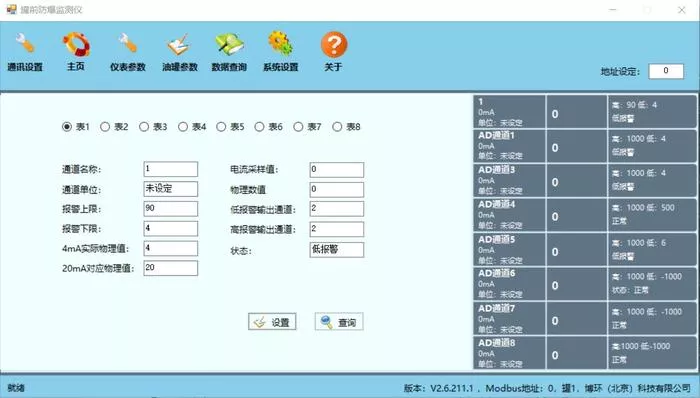The height and width of the screenshot is (398, 700).
Task: Open 关于 question mark icon
Action: (x=333, y=45)
